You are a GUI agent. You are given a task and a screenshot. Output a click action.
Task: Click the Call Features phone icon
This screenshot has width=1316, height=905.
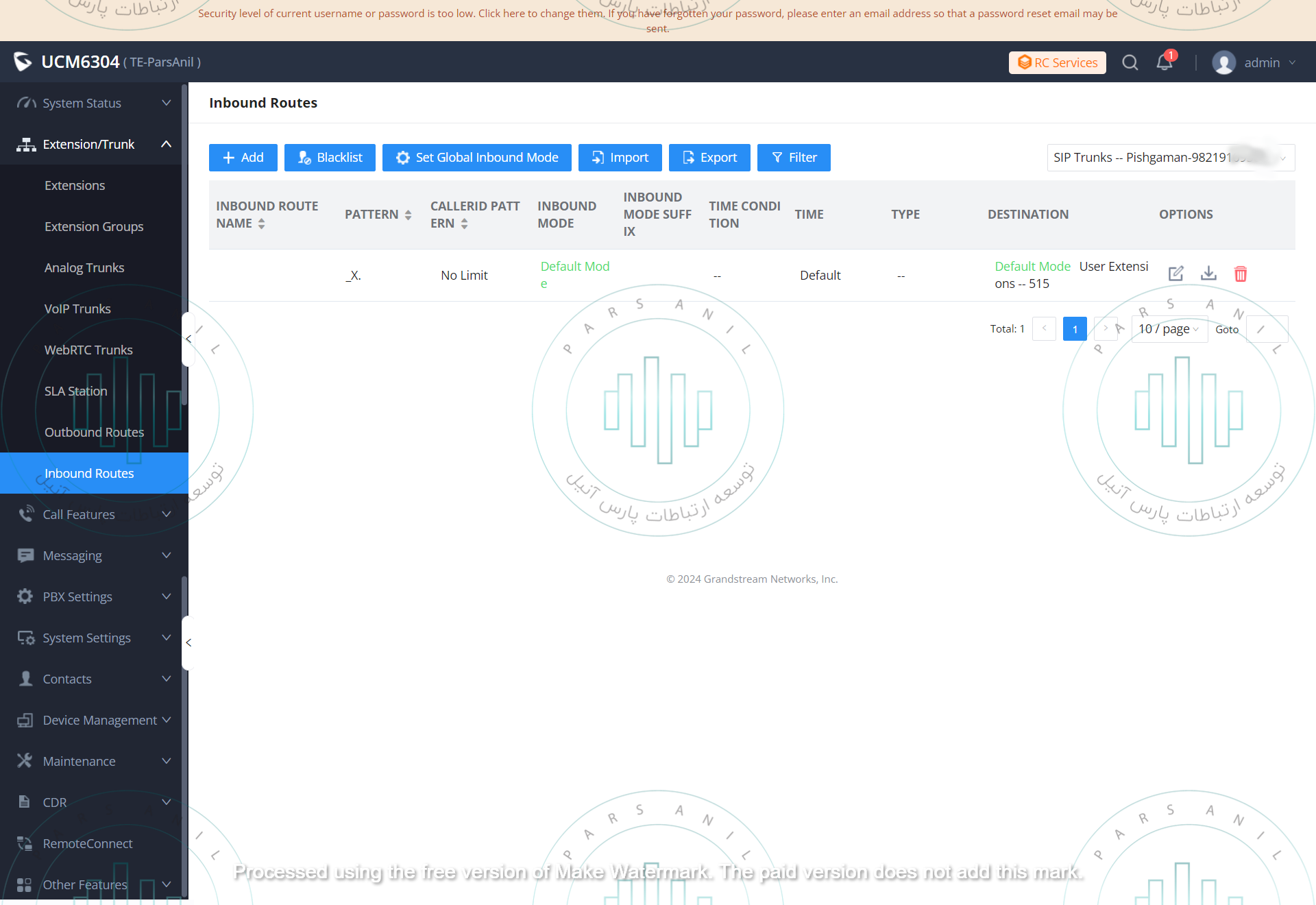click(26, 514)
